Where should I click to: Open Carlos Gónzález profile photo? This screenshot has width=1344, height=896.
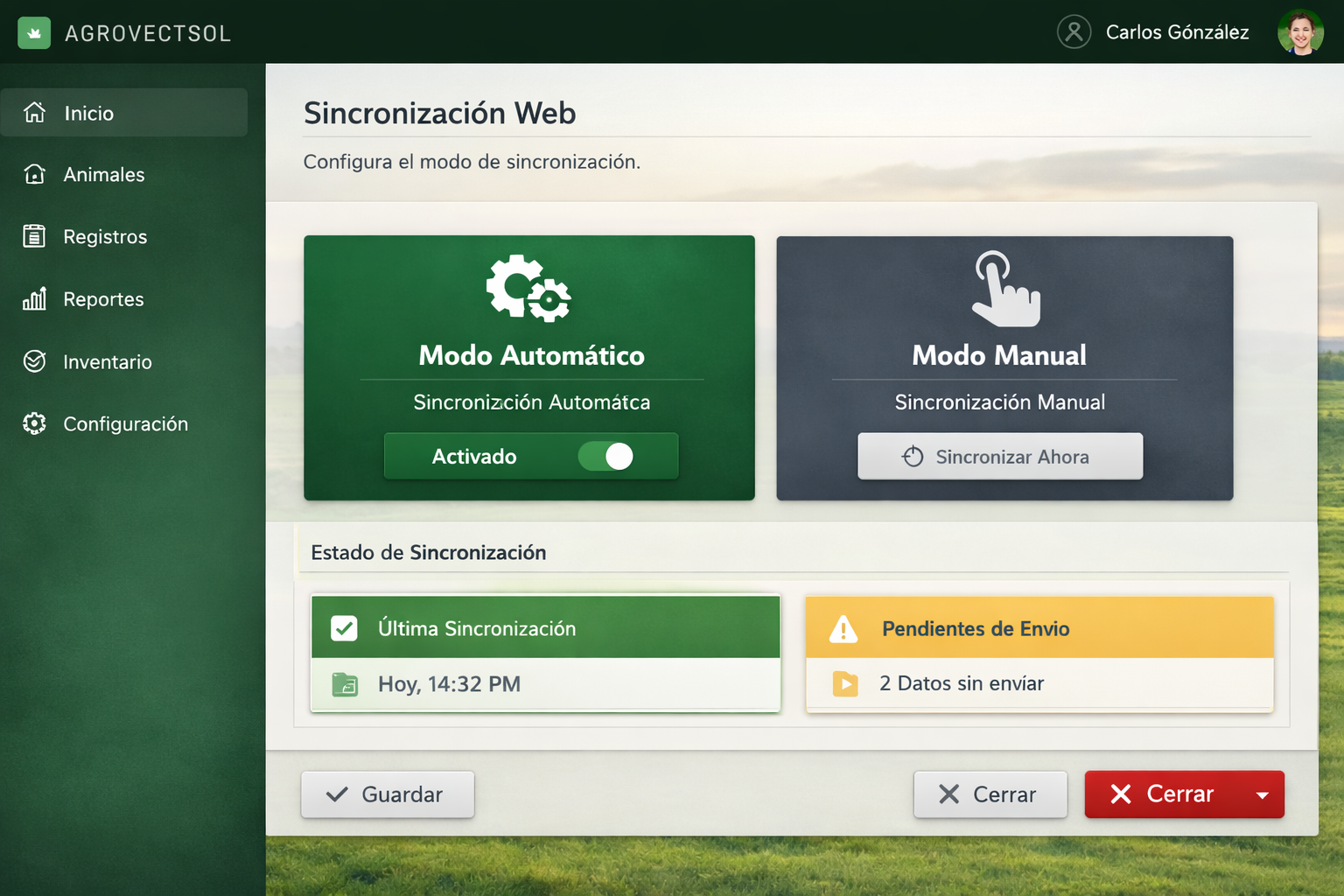pyautogui.click(x=1300, y=32)
